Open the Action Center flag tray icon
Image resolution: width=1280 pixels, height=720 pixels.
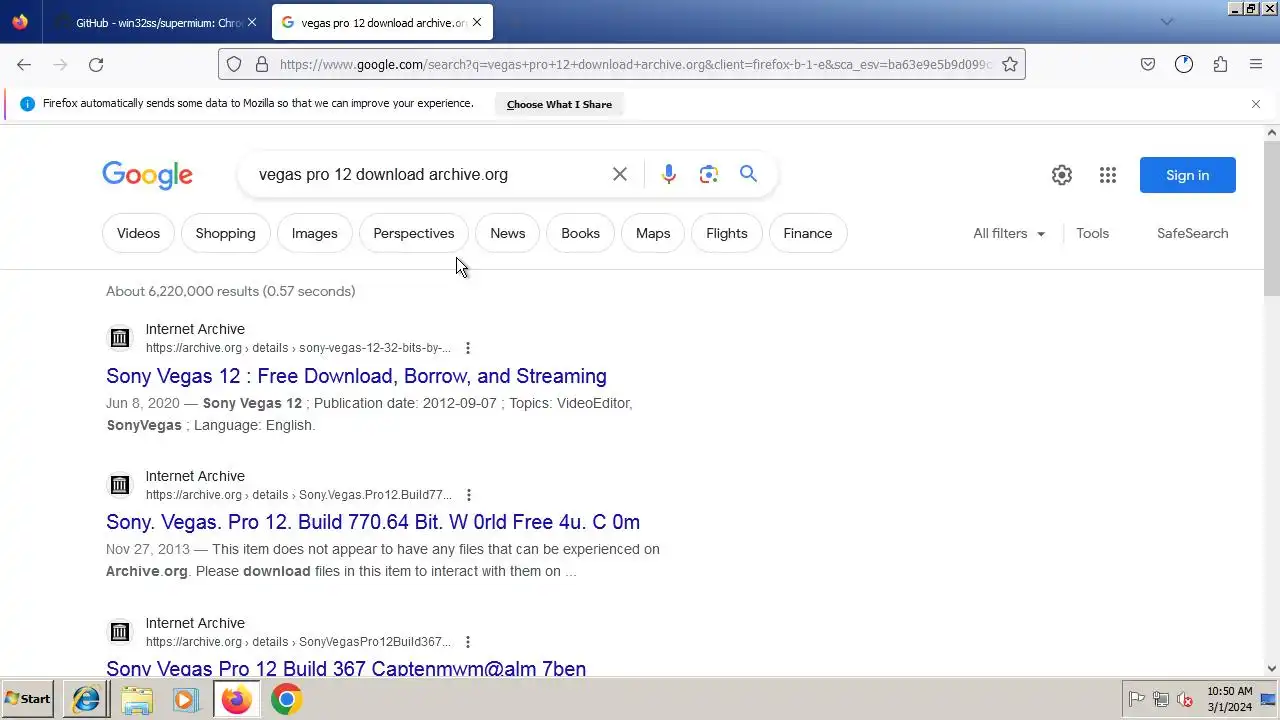[1137, 699]
